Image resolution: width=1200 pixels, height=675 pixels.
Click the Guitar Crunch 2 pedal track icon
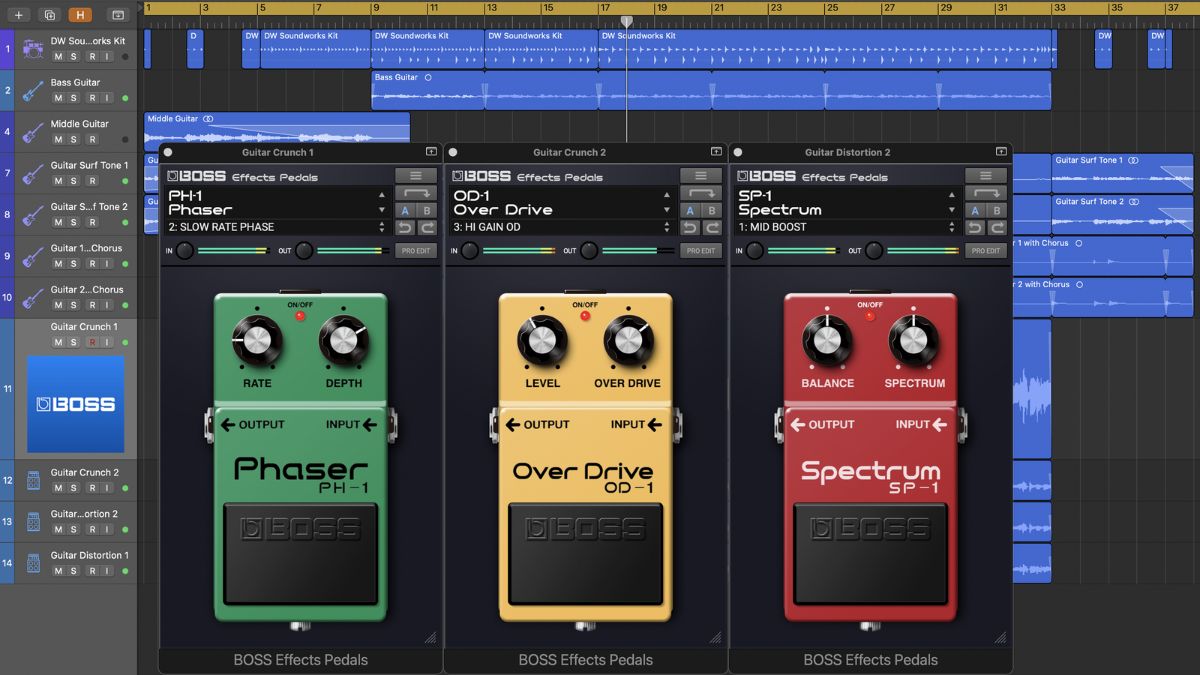click(32, 480)
